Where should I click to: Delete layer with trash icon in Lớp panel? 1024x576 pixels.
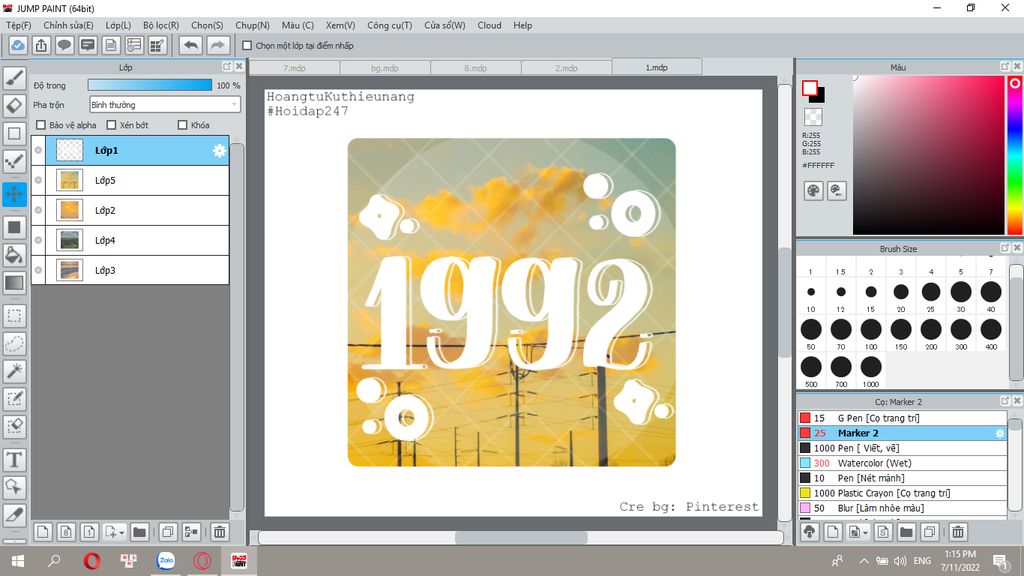click(219, 532)
